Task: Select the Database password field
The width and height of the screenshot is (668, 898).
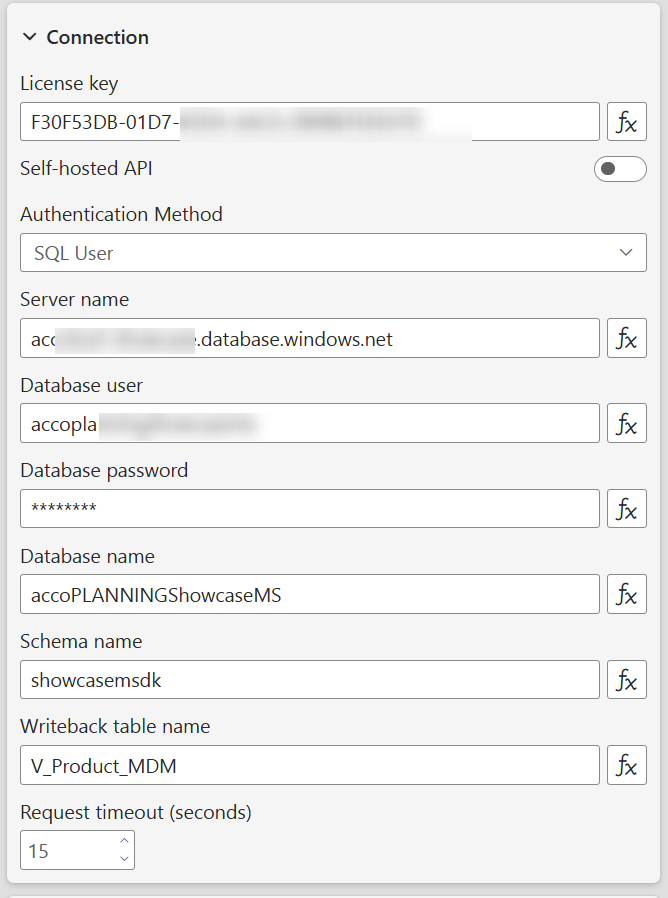Action: (x=309, y=508)
